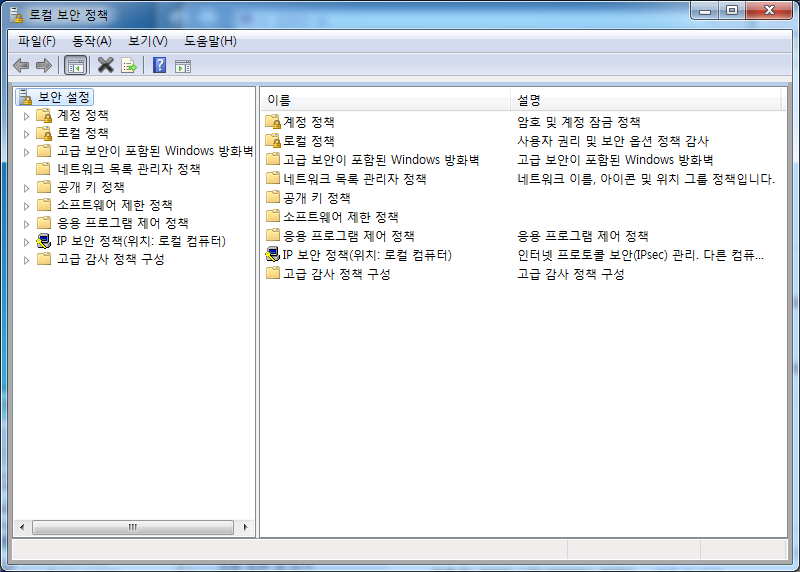The width and height of the screenshot is (800, 572).
Task: Expand the 로컬 정책 tree node
Action: tap(27, 134)
